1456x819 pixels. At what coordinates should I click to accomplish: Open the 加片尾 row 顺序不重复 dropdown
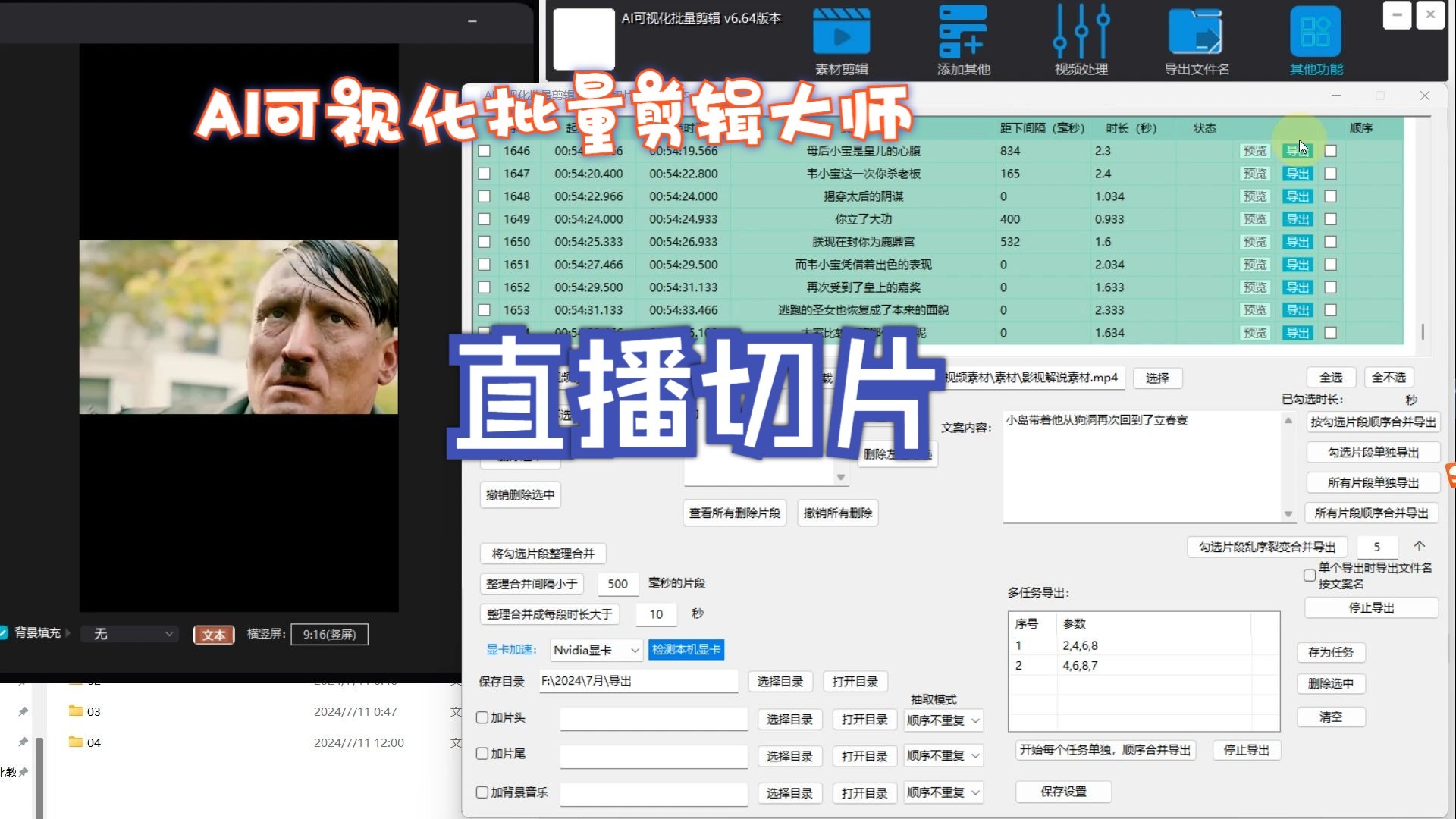[943, 755]
